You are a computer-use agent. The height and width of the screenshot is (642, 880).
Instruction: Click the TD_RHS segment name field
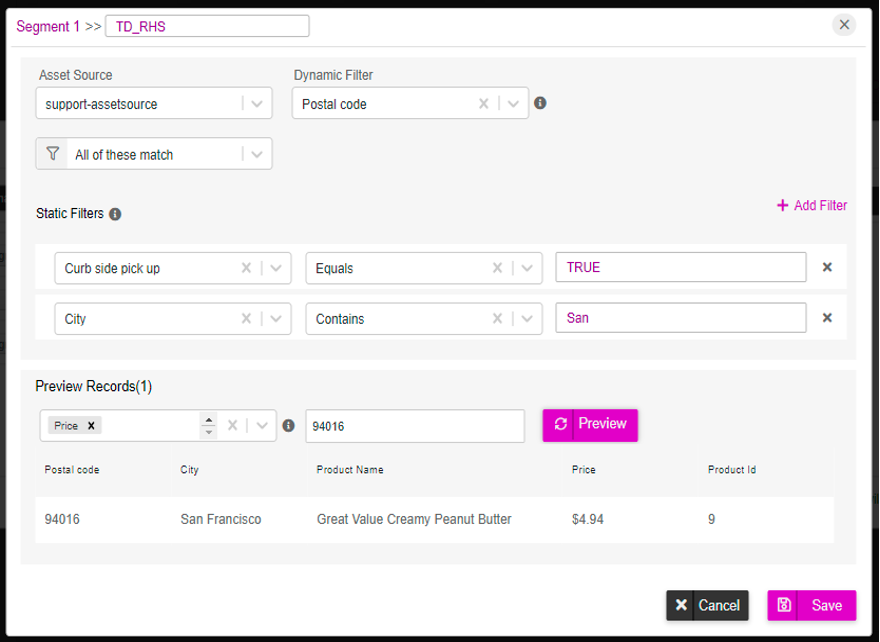(207, 26)
